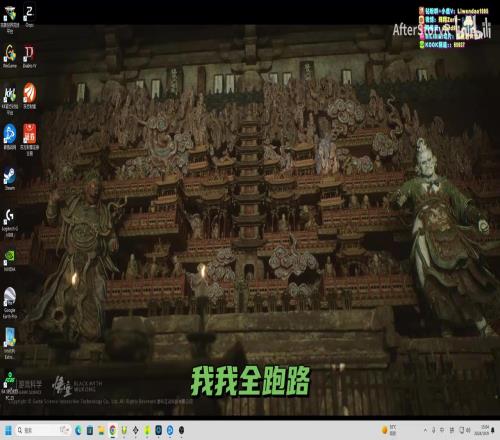Open the weather widget on the taskbar

[389, 430]
